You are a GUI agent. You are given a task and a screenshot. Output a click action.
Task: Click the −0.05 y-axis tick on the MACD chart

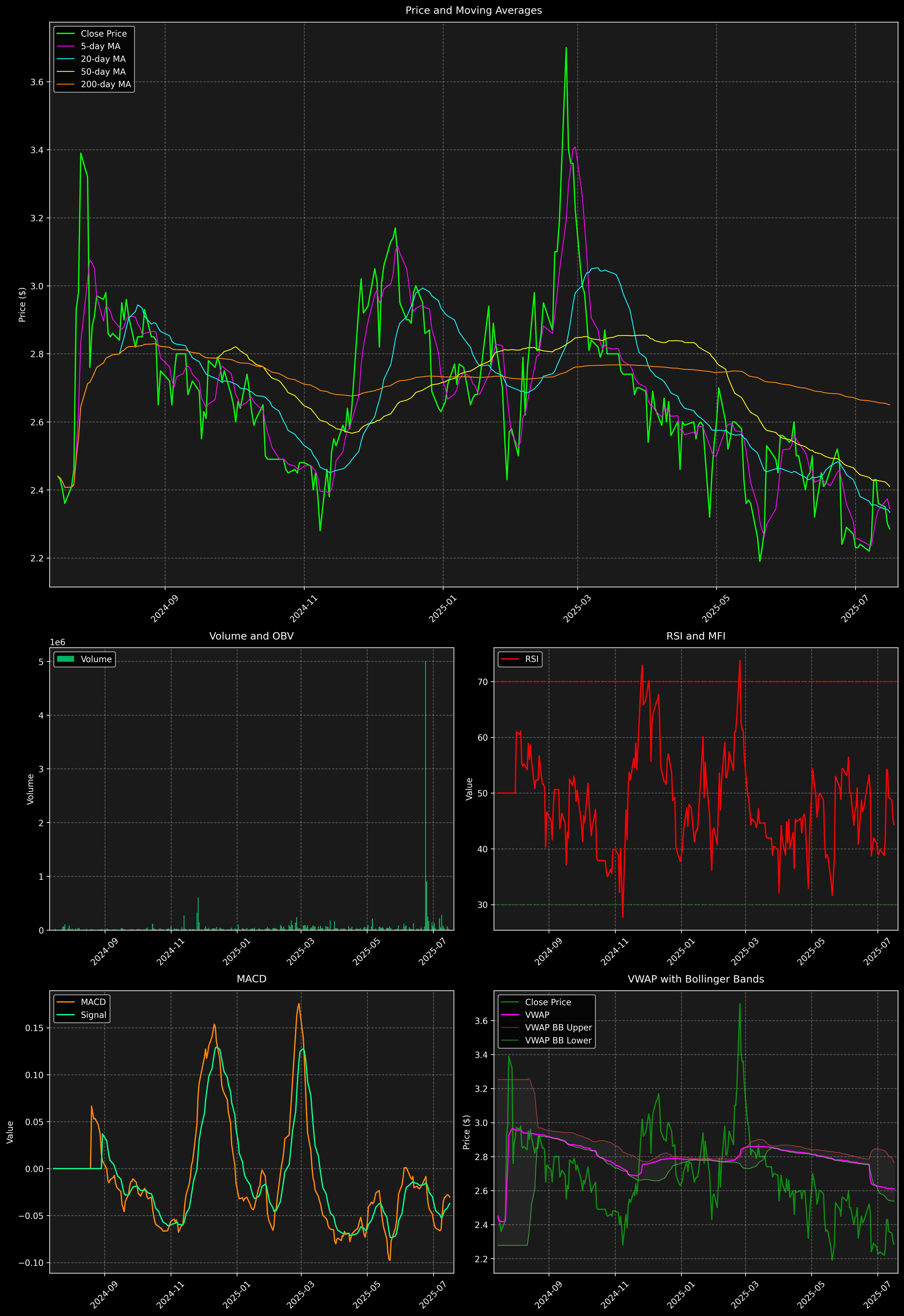pyautogui.click(x=31, y=1216)
